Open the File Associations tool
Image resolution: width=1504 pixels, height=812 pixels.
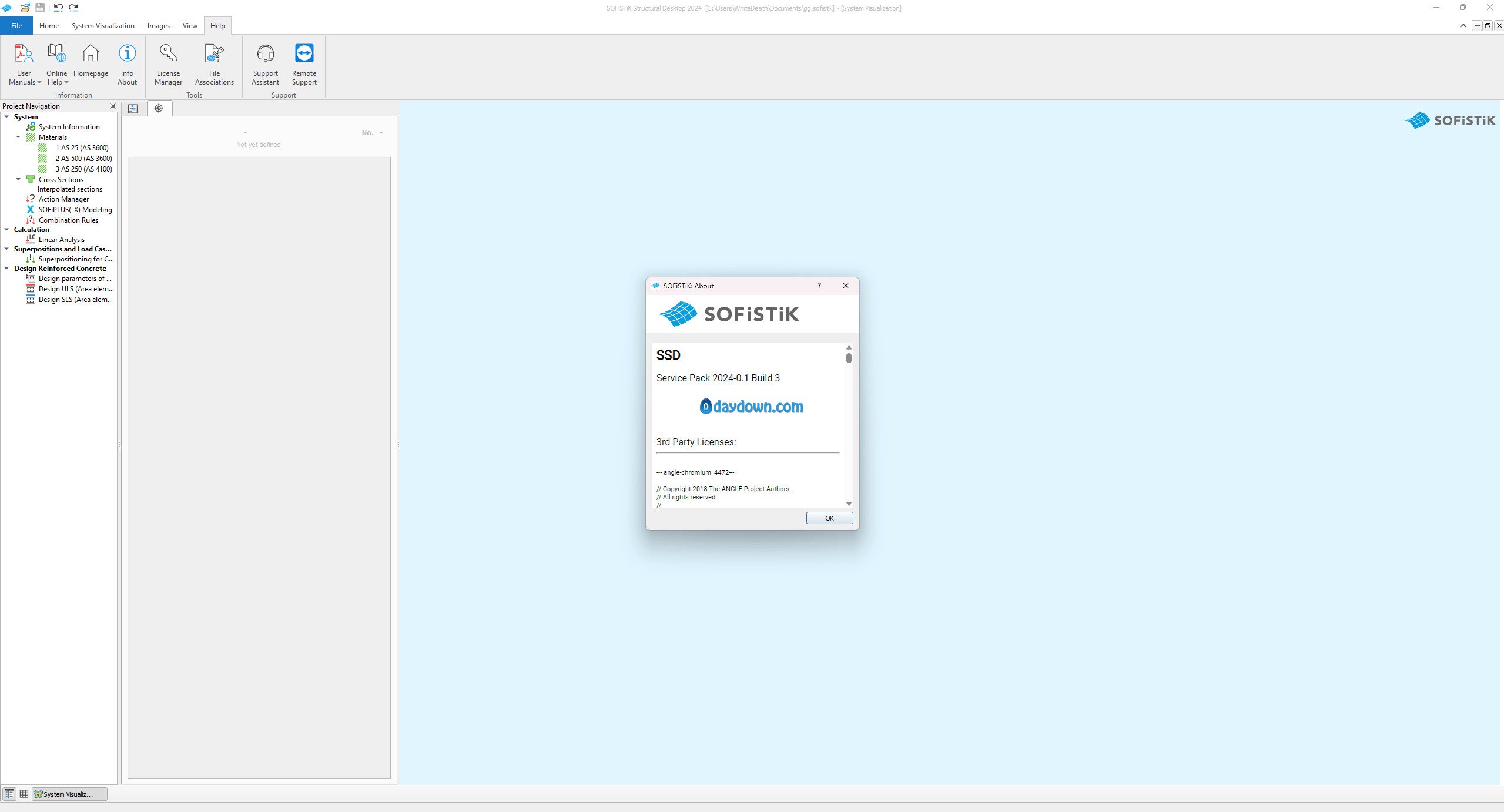[x=214, y=65]
